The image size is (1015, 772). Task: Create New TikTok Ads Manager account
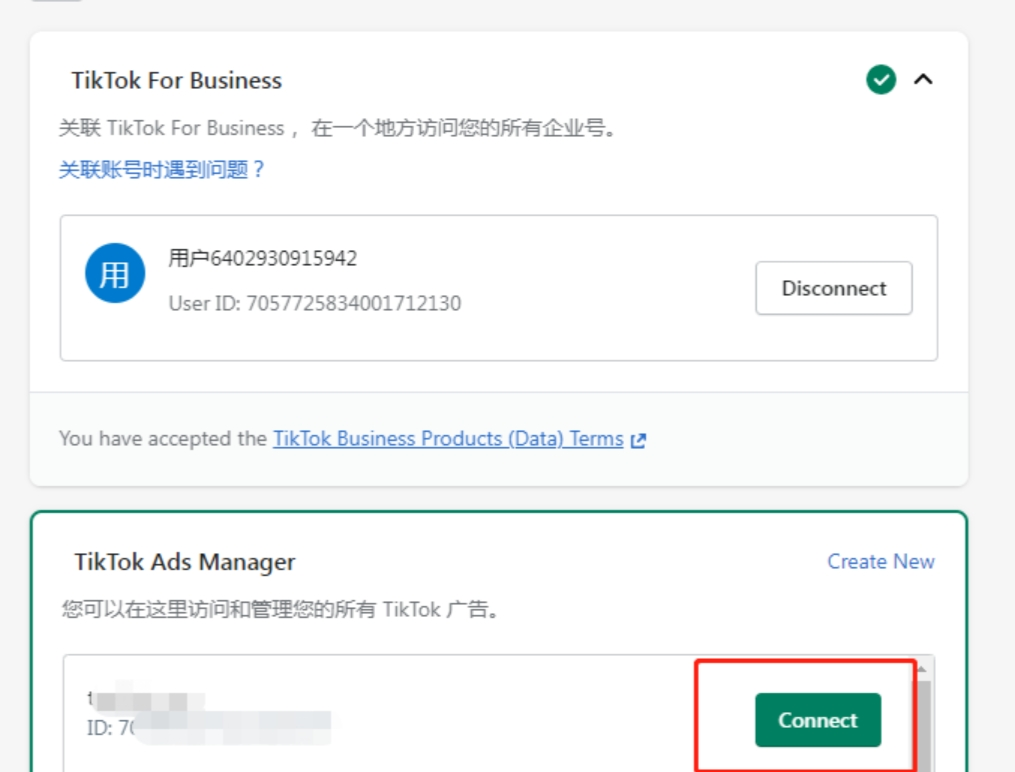881,561
